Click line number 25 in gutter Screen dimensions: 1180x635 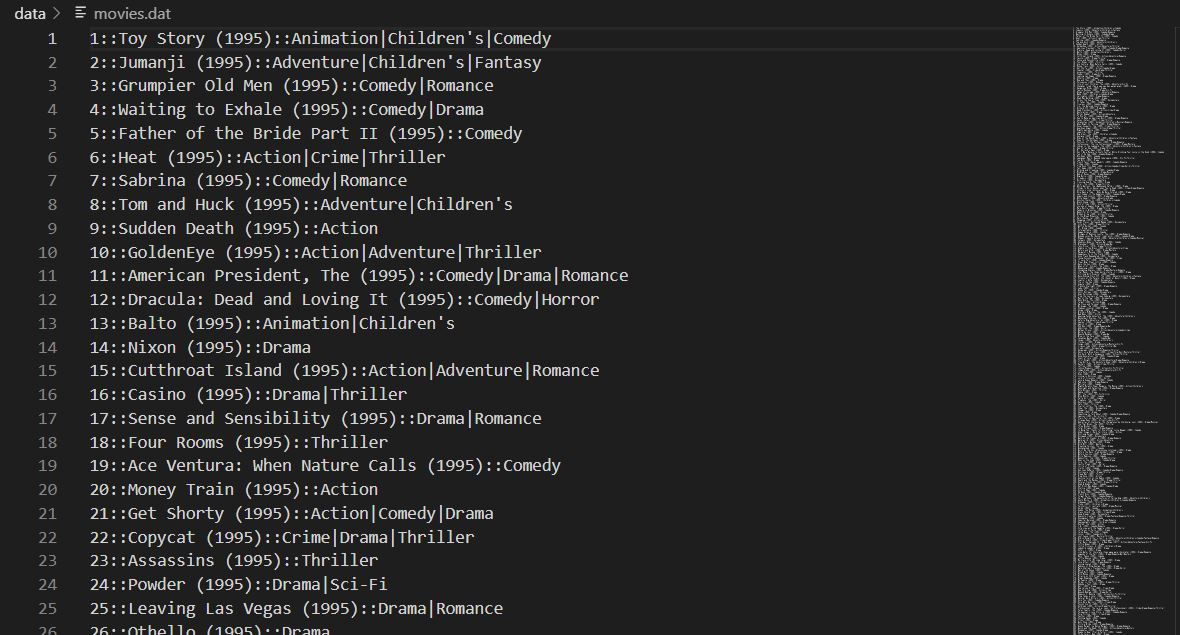pos(47,608)
